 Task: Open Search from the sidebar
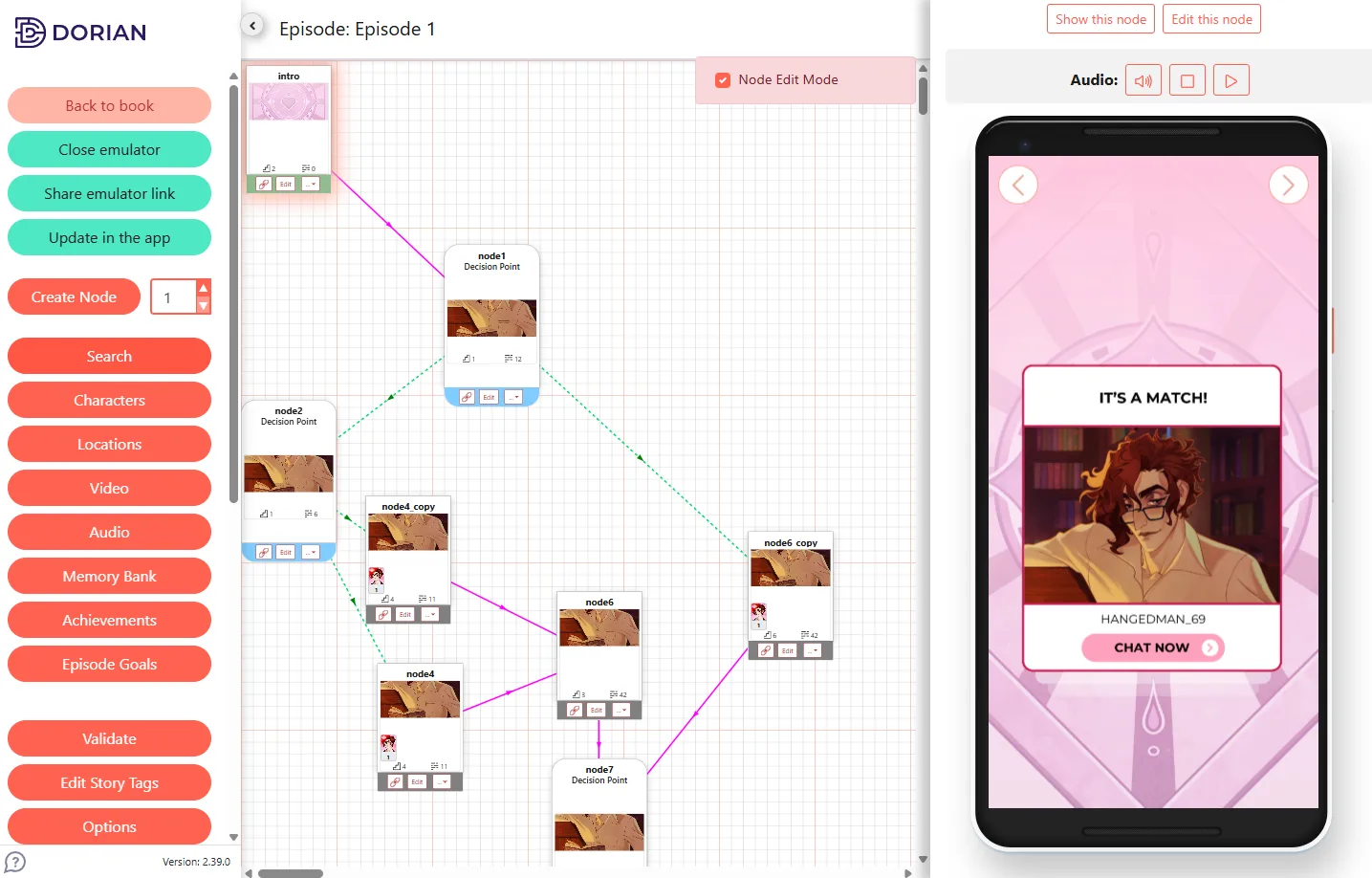point(109,356)
